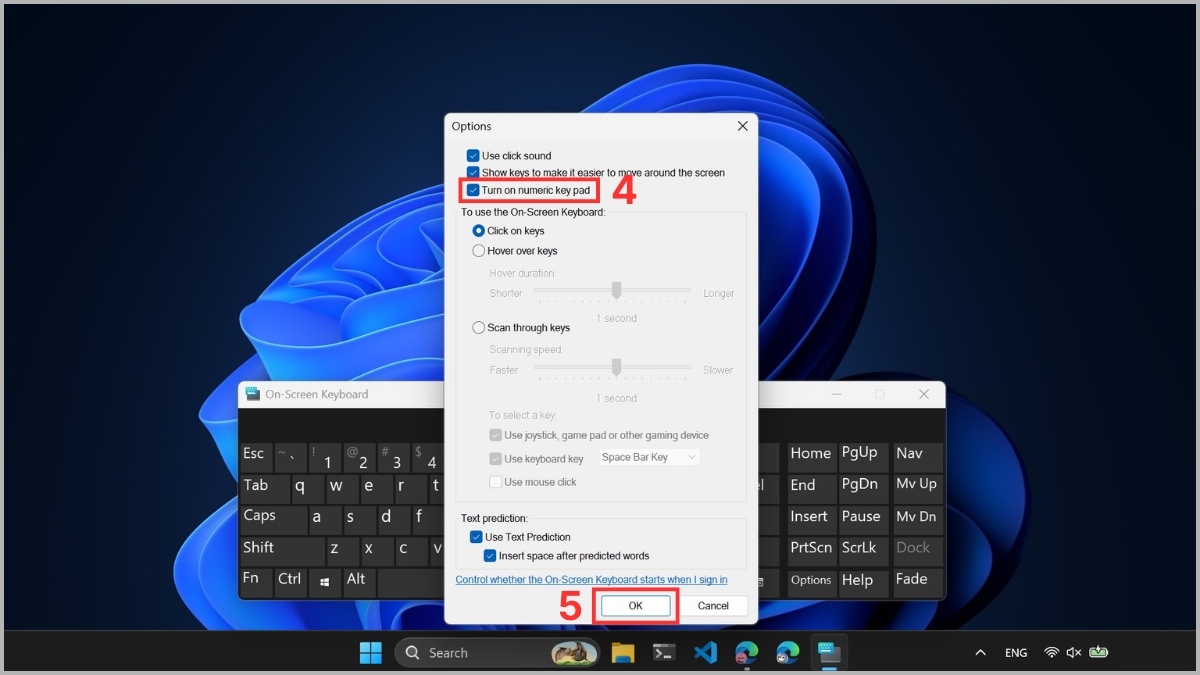Toggle the Use mouse click checkbox

pos(495,482)
